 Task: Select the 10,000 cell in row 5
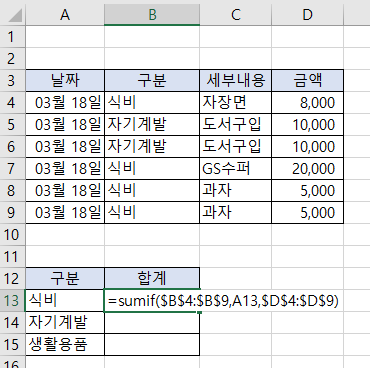(307, 125)
